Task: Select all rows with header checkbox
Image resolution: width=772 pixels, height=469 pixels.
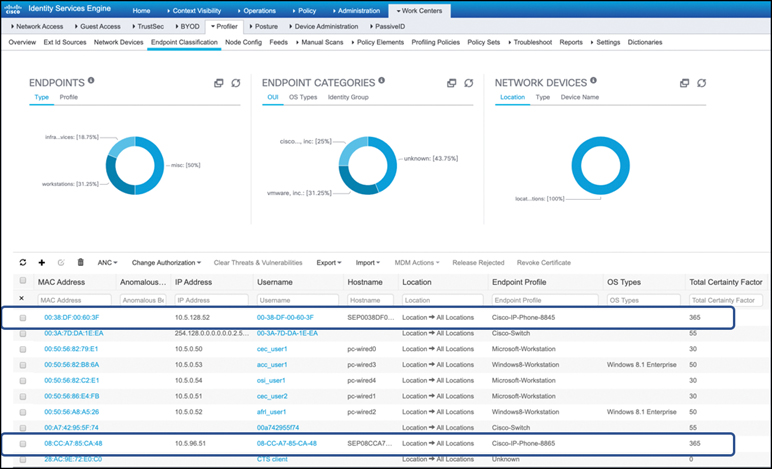Action: click(x=22, y=282)
